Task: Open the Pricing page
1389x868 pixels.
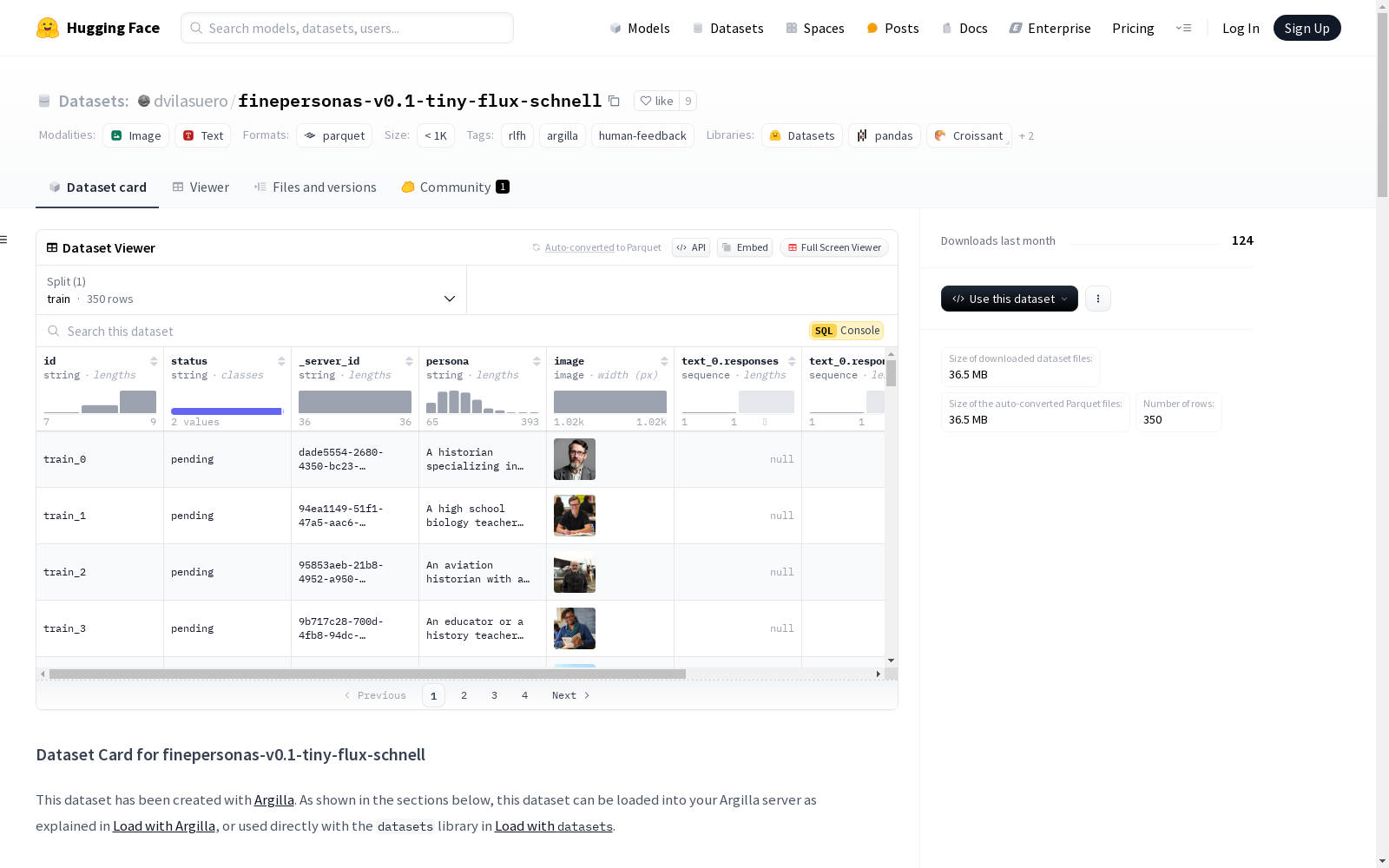Action: [1133, 28]
